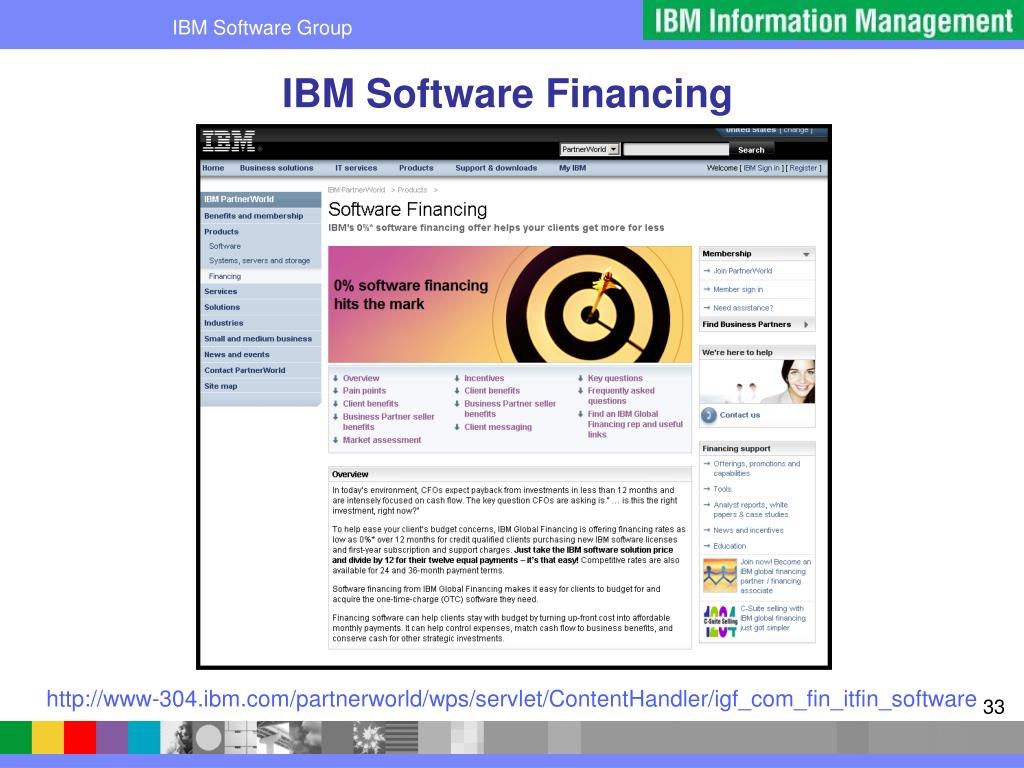Click the C-Suite Selling thumbnail image

(720, 621)
